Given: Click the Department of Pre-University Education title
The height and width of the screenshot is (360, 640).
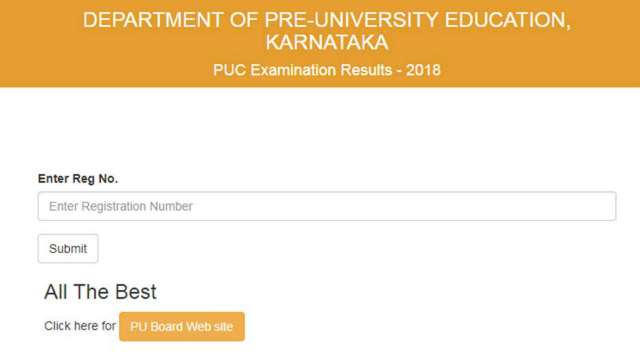Looking at the screenshot, I should (327, 31).
